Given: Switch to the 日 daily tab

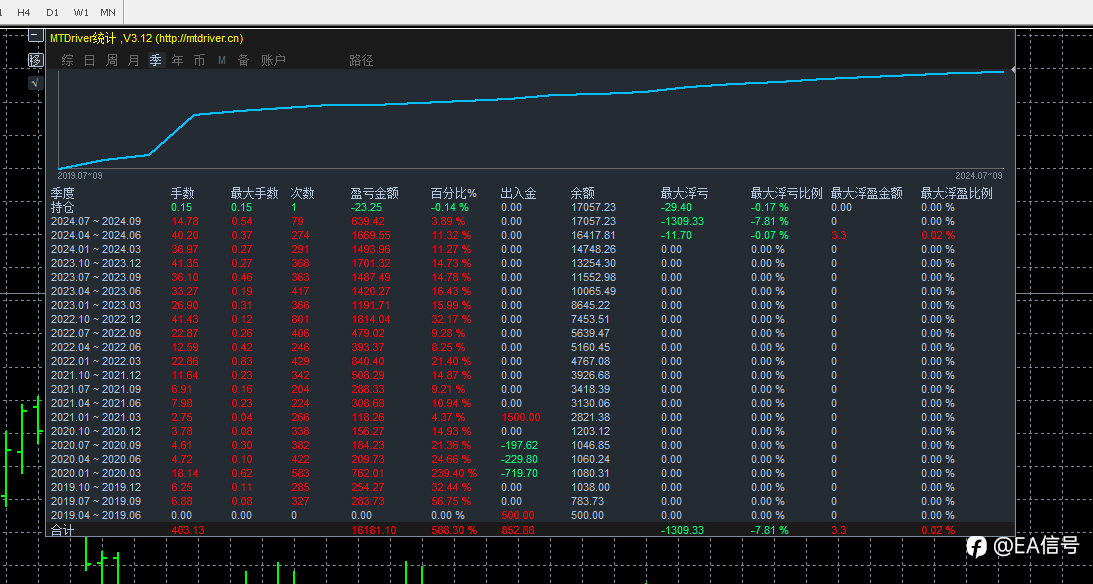Looking at the screenshot, I should (89, 61).
